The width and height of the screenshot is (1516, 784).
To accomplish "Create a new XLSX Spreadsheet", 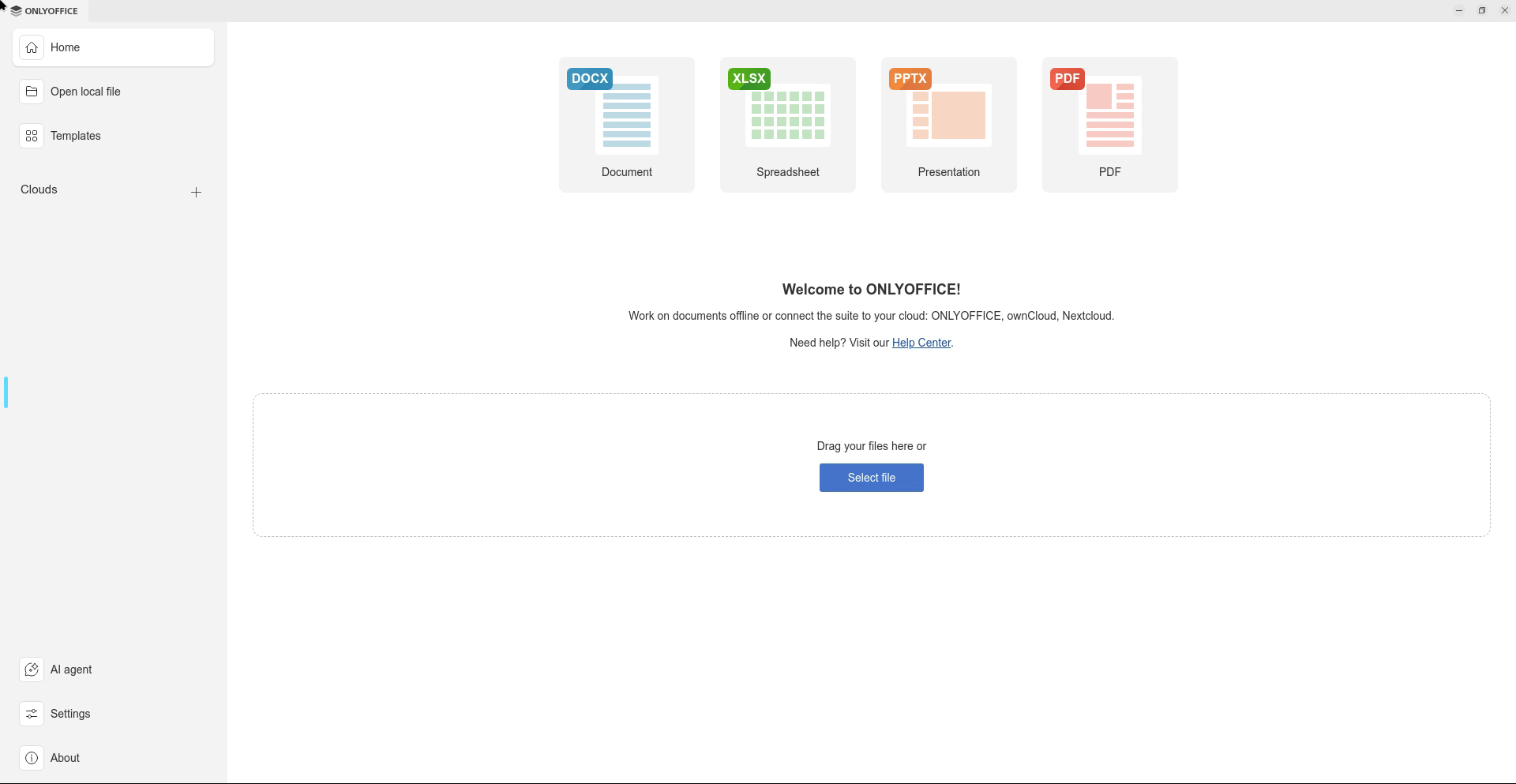I will [787, 124].
